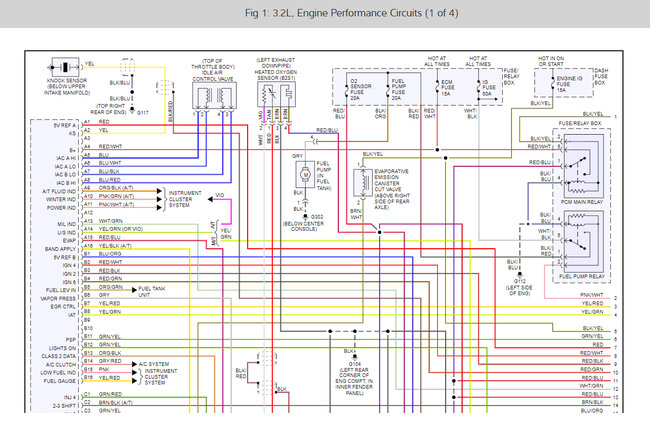650x423 pixels.
Task: Click pin A2 'YEL' wire label
Action: [103, 130]
